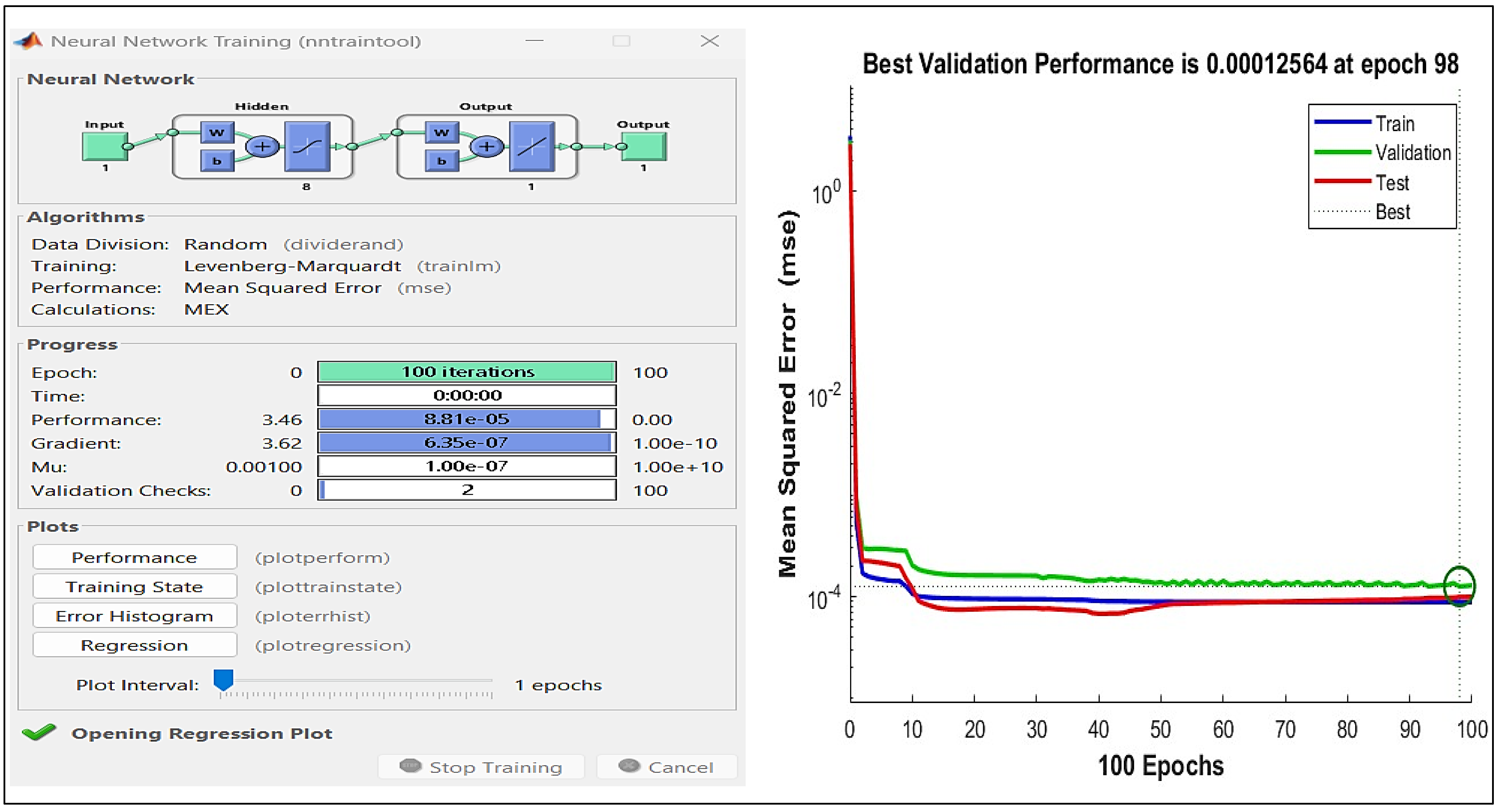
Task: Open the Performance plot
Action: [134, 557]
